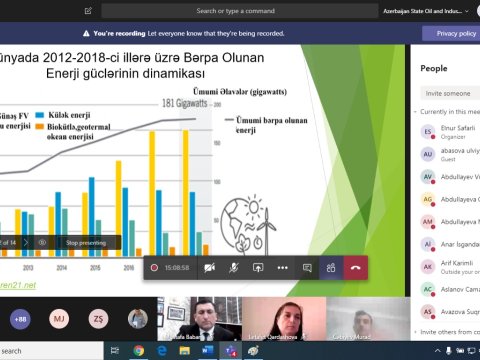Open File Explorer from the taskbar
480x360 pixels.
(x=184, y=351)
